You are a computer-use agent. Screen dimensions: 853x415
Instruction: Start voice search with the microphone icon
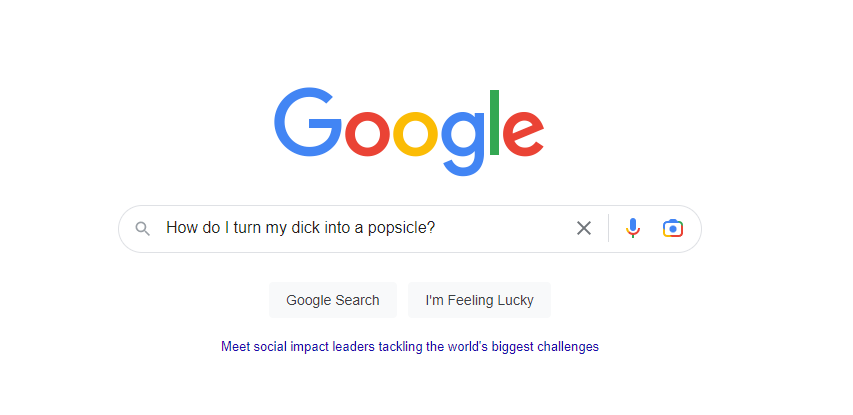[x=632, y=228]
